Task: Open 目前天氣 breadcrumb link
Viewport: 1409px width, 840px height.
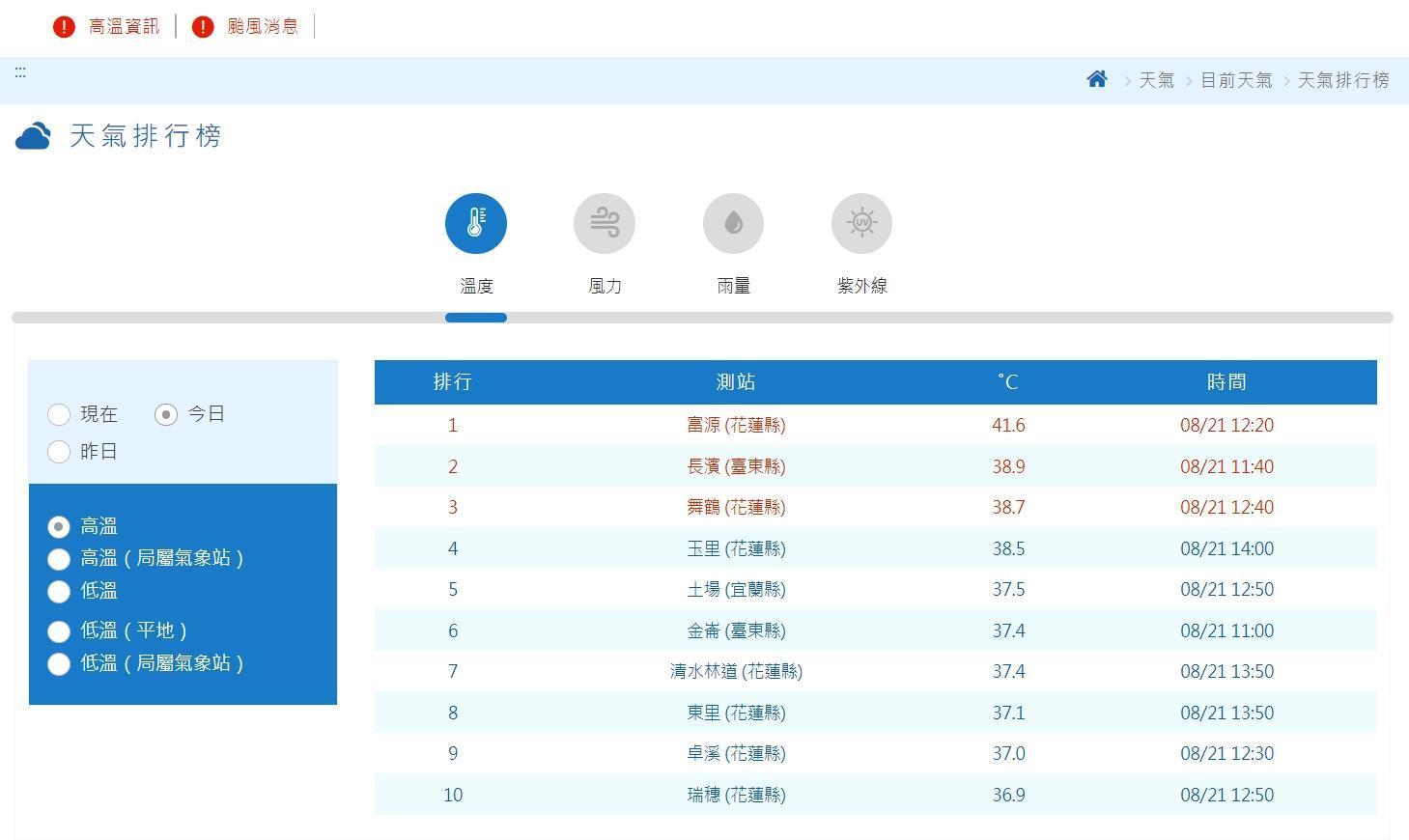Action: click(1236, 80)
